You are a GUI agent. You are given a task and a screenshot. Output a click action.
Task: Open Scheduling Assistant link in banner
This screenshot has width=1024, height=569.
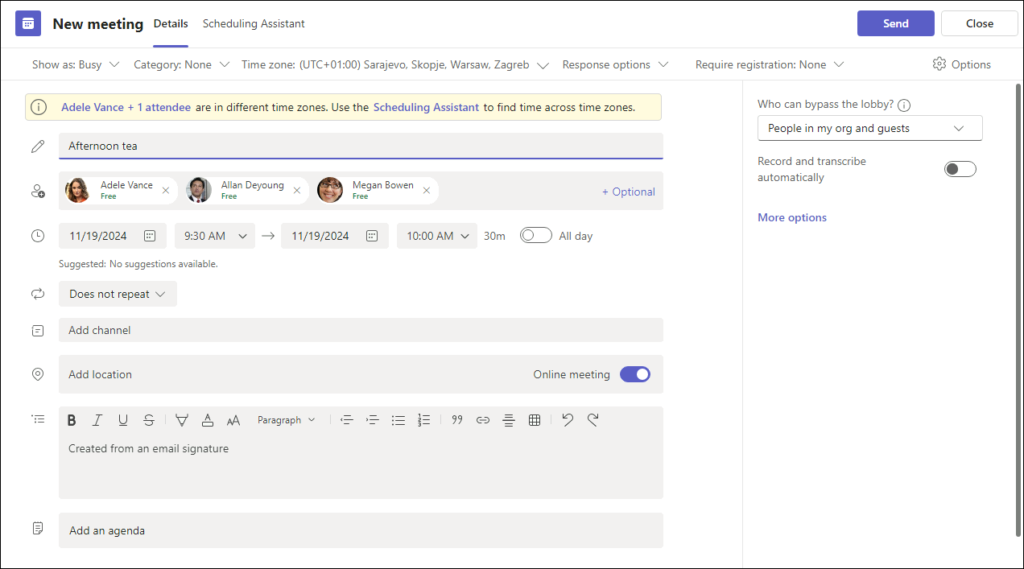pyautogui.click(x=426, y=107)
